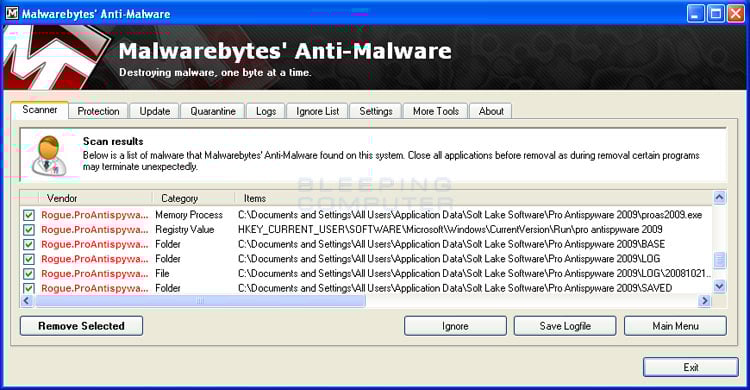Open the Update tab

154,111
